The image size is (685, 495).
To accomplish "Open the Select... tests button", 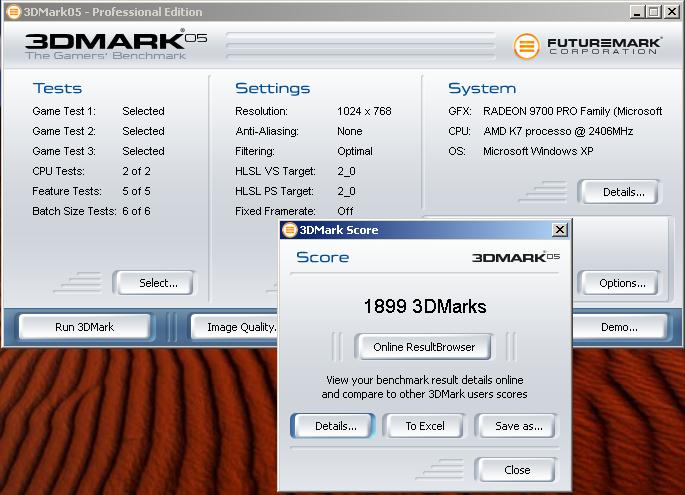I will tap(153, 283).
